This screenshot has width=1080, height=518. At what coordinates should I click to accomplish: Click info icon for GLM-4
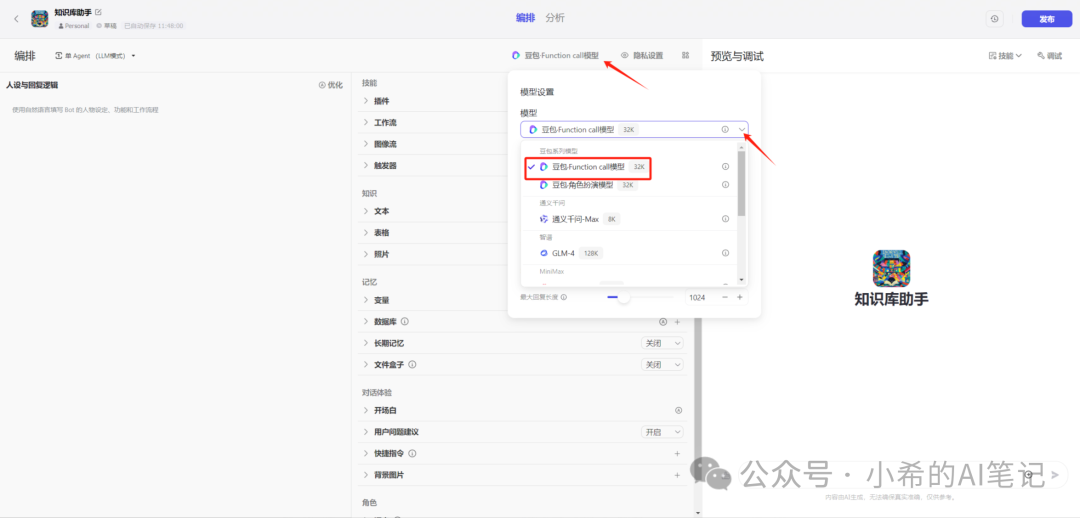[x=725, y=253]
